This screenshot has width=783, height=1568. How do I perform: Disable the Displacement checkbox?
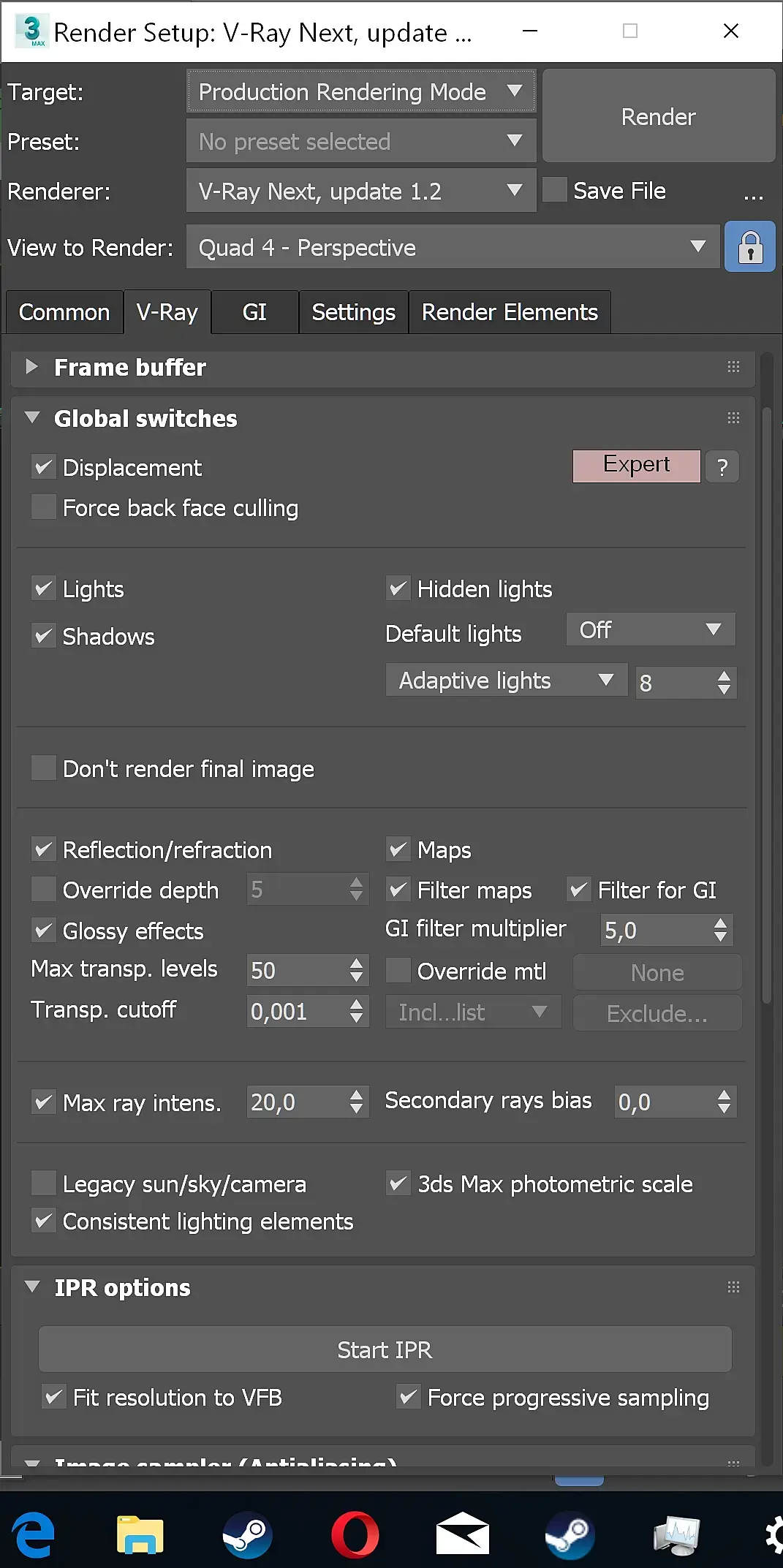coord(44,467)
